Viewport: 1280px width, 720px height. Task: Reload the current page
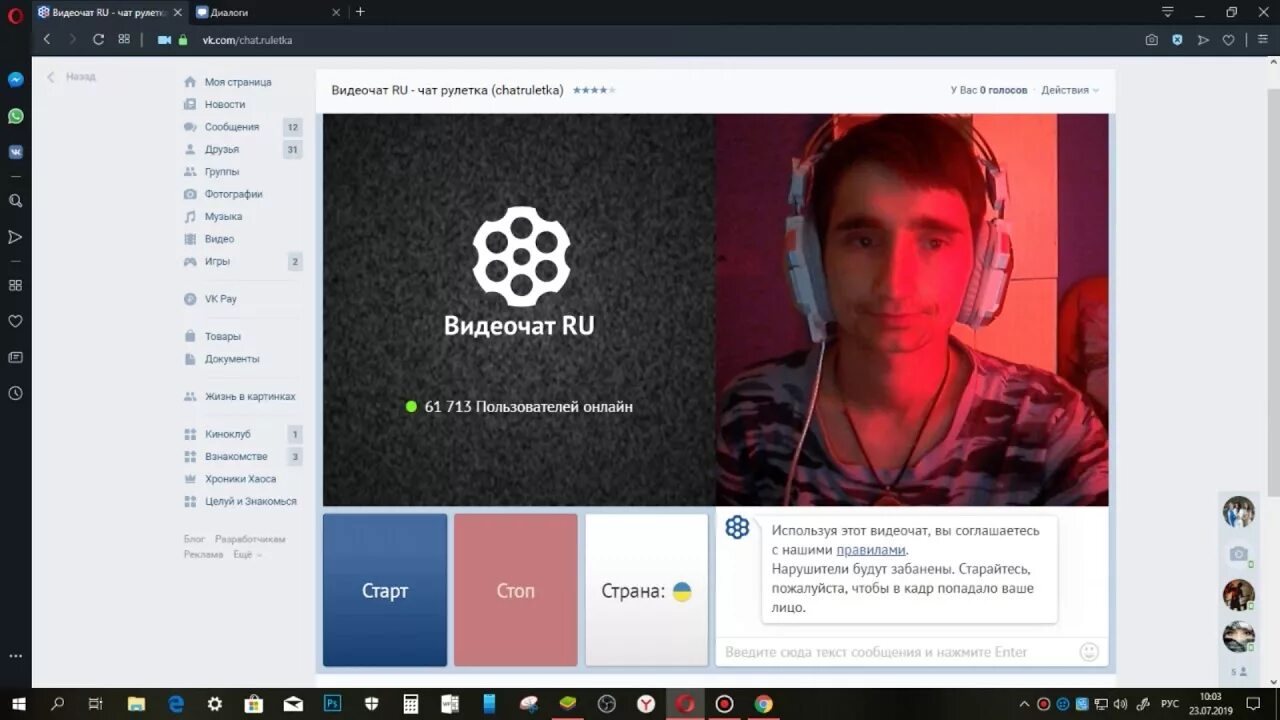[x=98, y=40]
